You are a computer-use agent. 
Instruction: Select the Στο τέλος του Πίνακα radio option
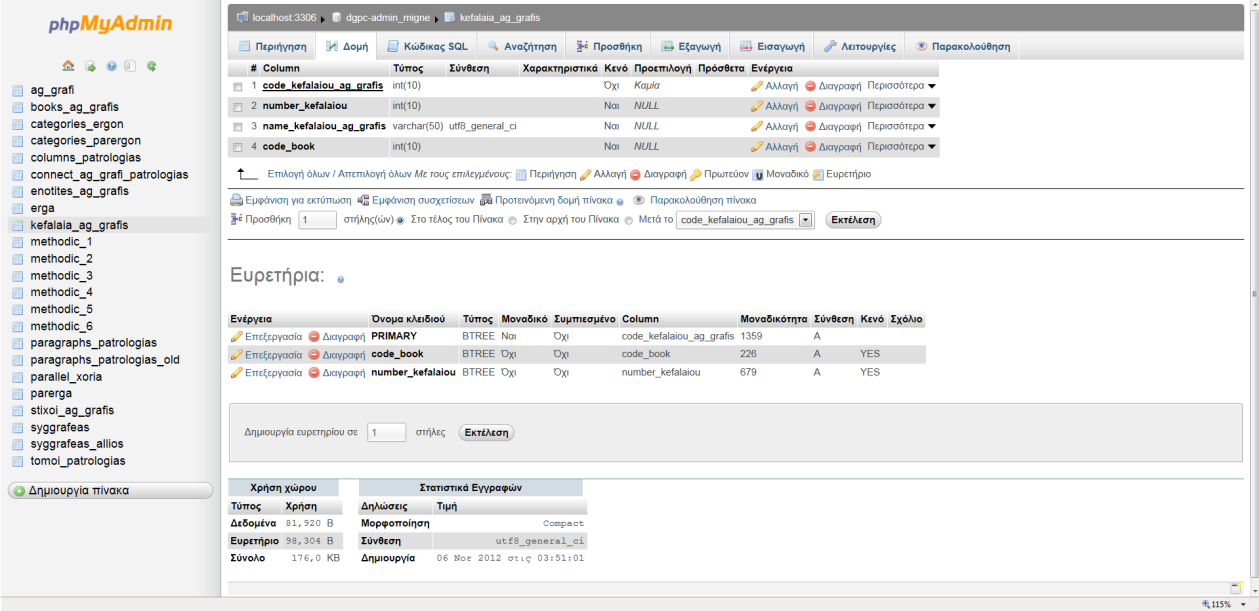click(401, 220)
